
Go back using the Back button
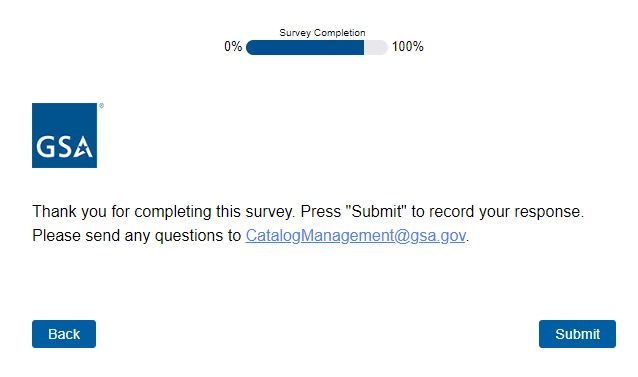click(64, 334)
